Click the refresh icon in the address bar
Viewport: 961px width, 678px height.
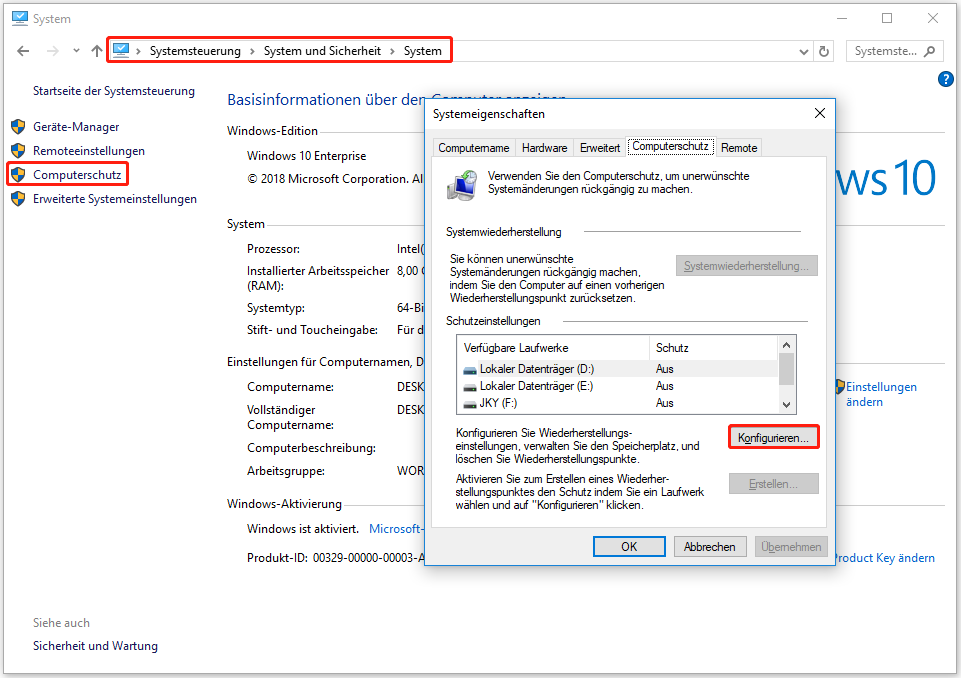coord(823,50)
